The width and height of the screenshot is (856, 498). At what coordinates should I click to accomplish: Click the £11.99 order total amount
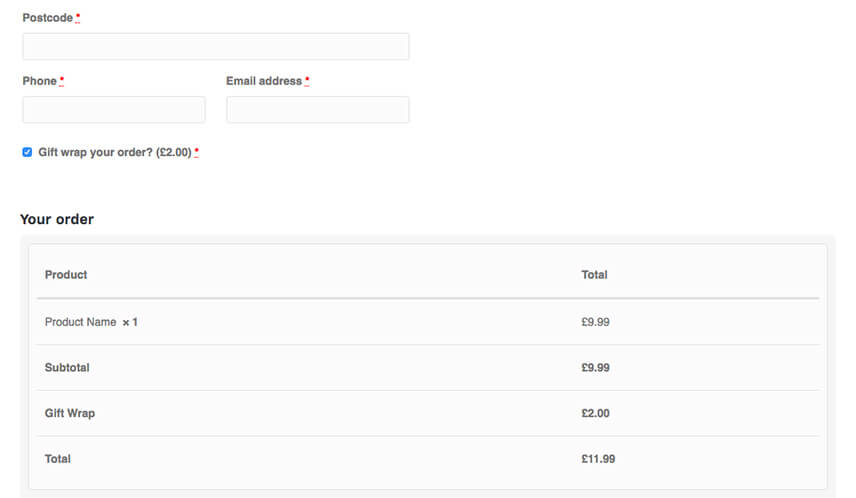click(x=598, y=459)
